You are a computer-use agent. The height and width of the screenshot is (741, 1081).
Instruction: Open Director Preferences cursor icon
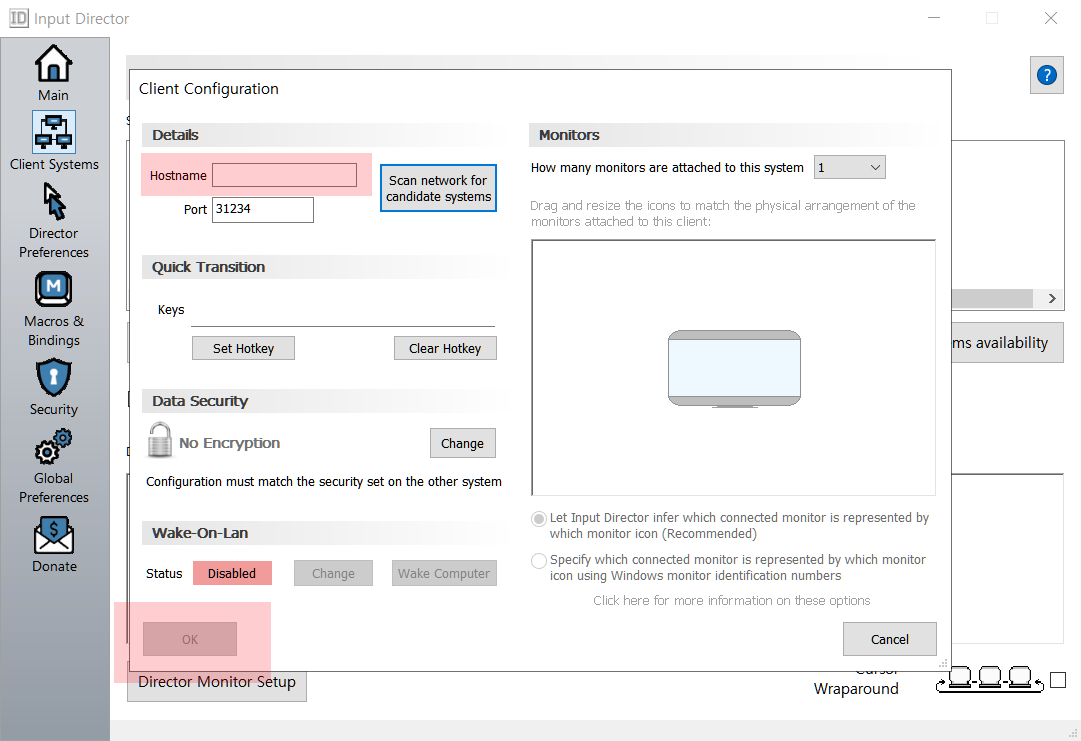[x=54, y=201]
